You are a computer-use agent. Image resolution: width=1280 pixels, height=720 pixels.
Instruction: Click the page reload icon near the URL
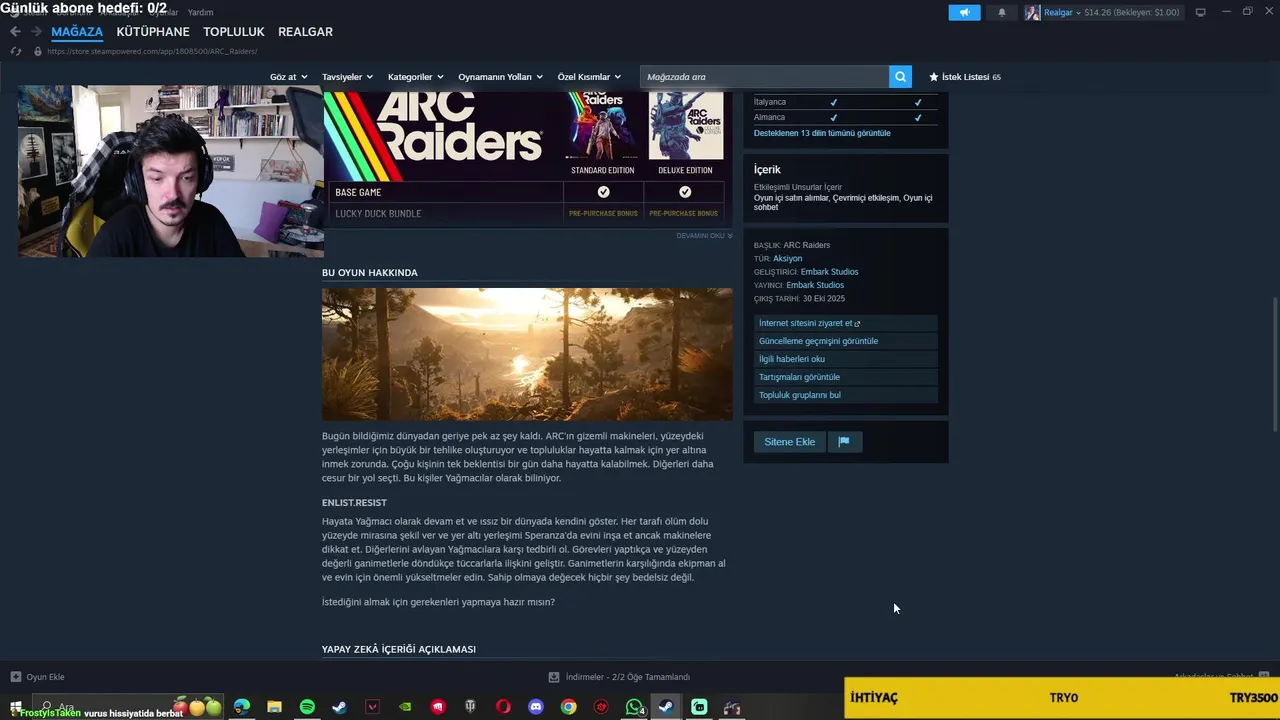16,51
